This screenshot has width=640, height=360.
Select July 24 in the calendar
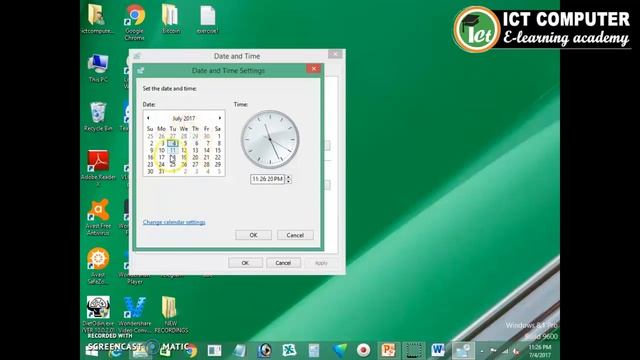click(162, 164)
